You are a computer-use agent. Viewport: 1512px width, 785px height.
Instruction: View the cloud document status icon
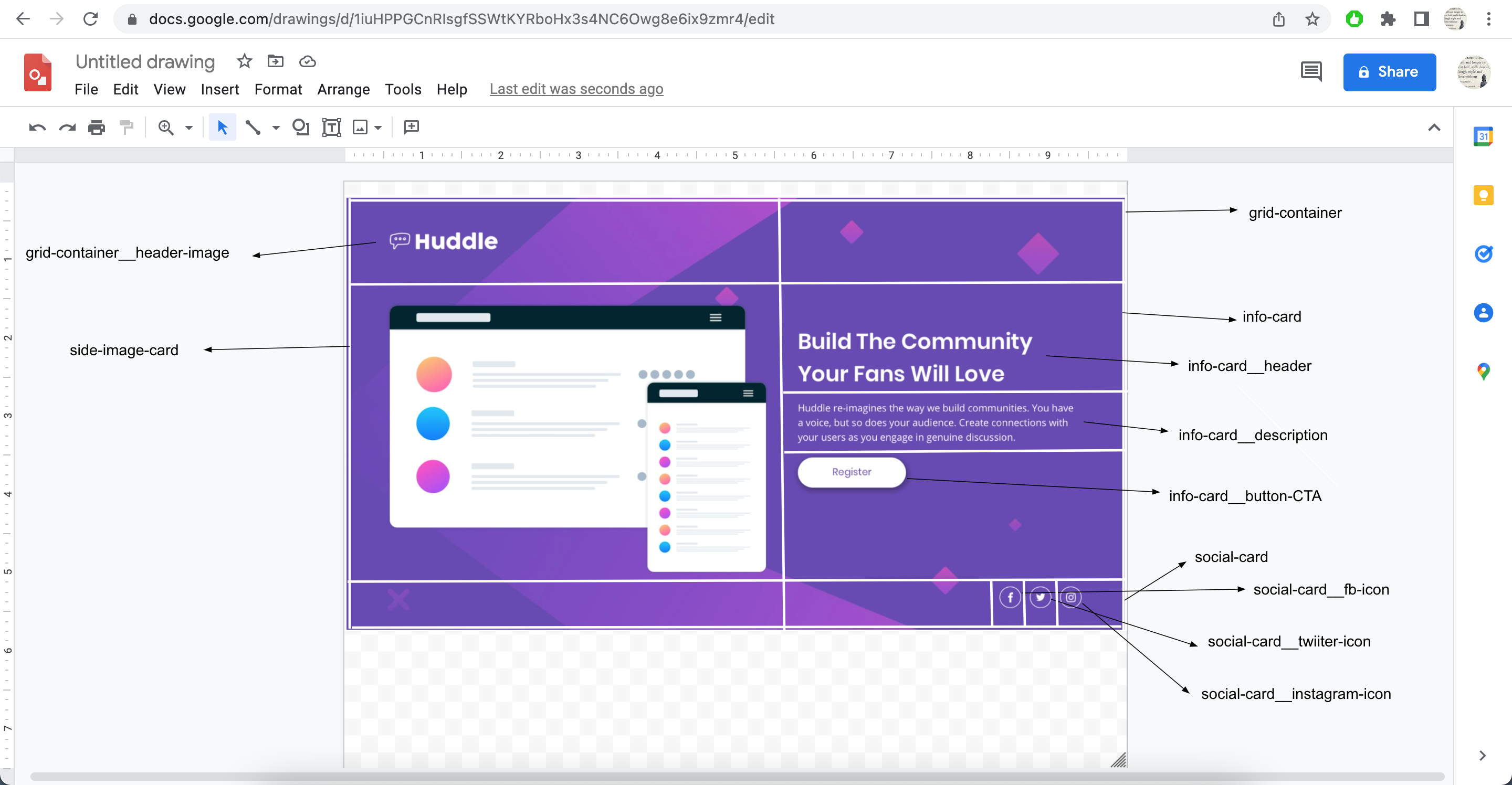point(308,61)
